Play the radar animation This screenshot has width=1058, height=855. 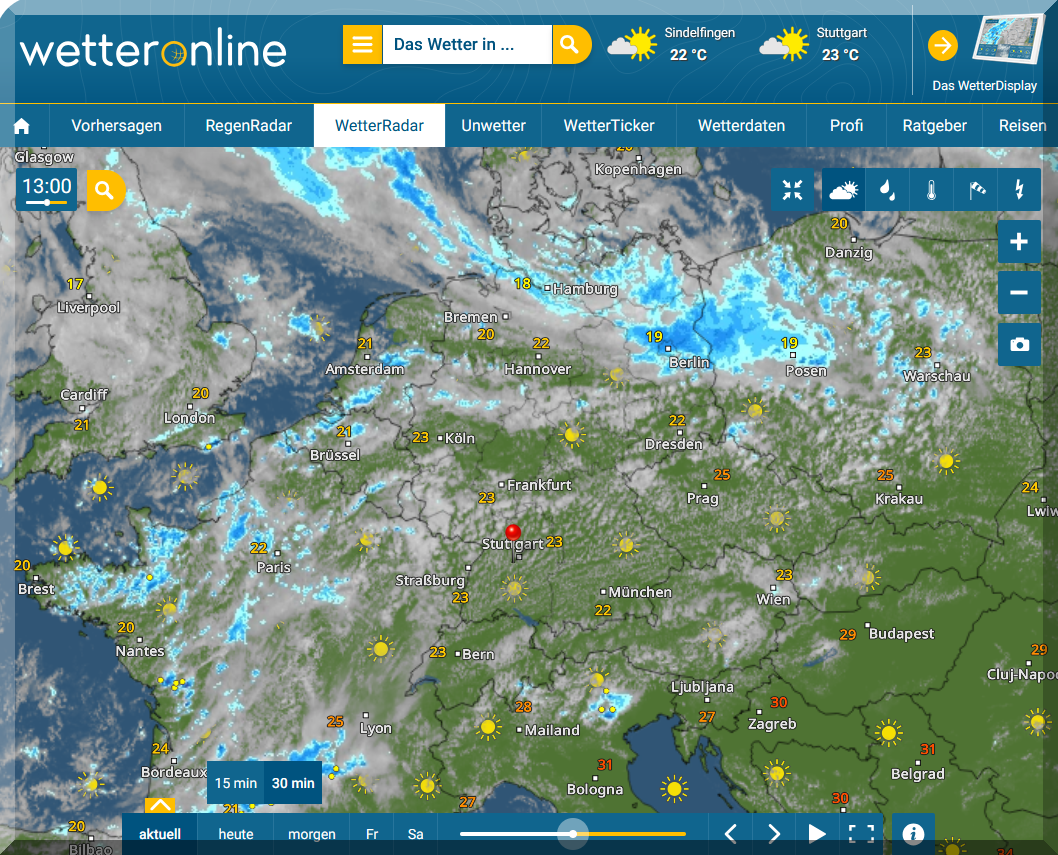tap(817, 833)
